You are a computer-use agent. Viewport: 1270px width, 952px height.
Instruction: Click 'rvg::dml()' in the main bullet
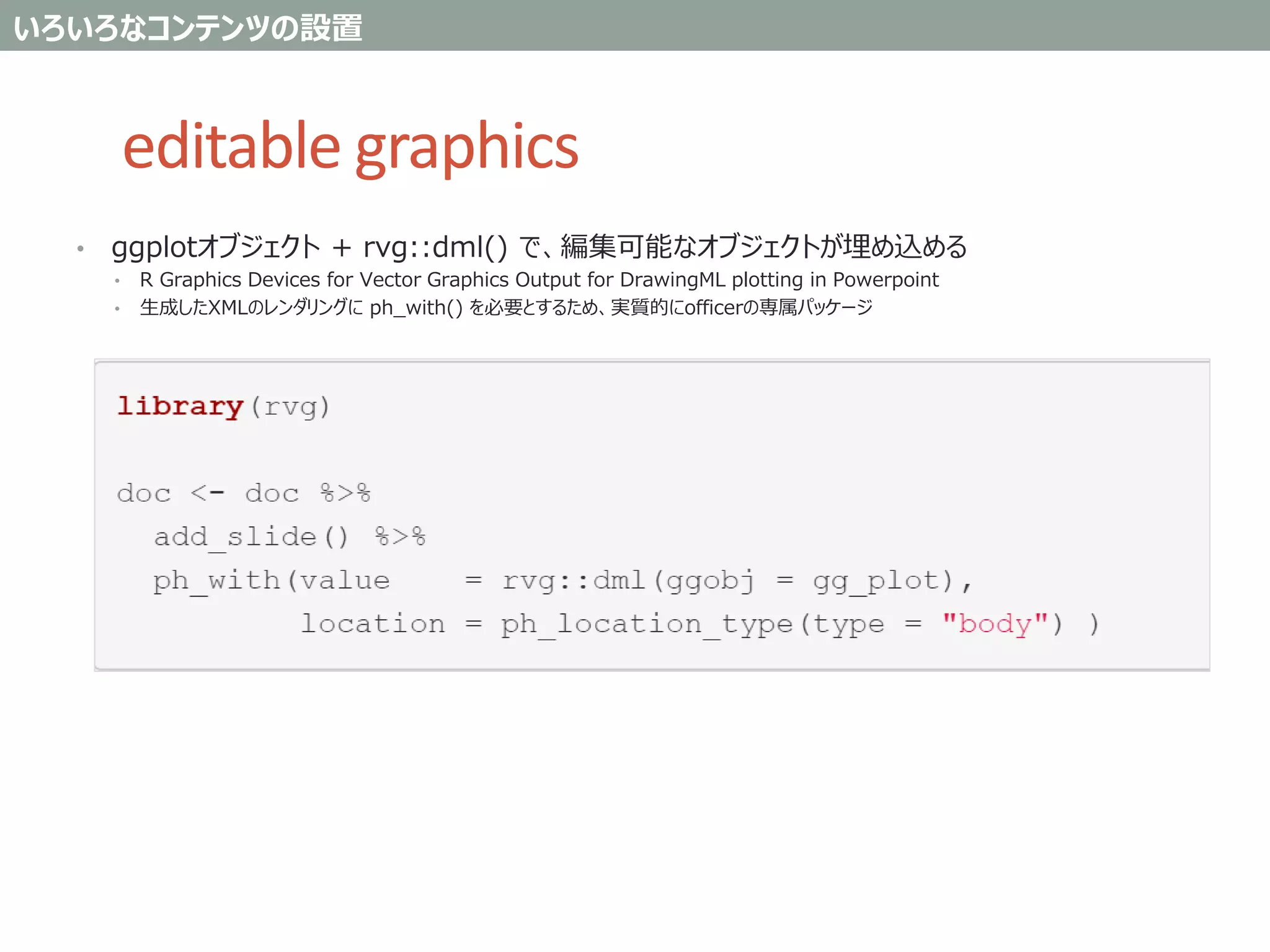[435, 247]
